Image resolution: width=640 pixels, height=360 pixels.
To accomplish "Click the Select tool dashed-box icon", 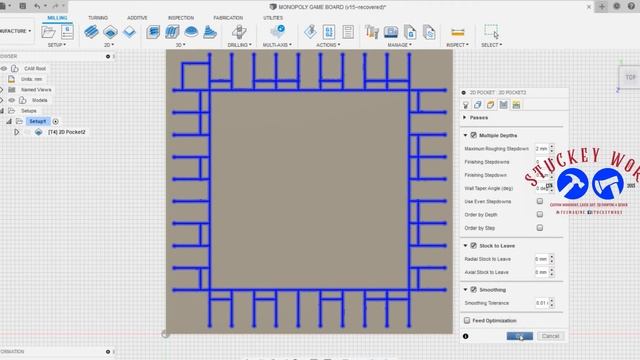I will 491,31.
